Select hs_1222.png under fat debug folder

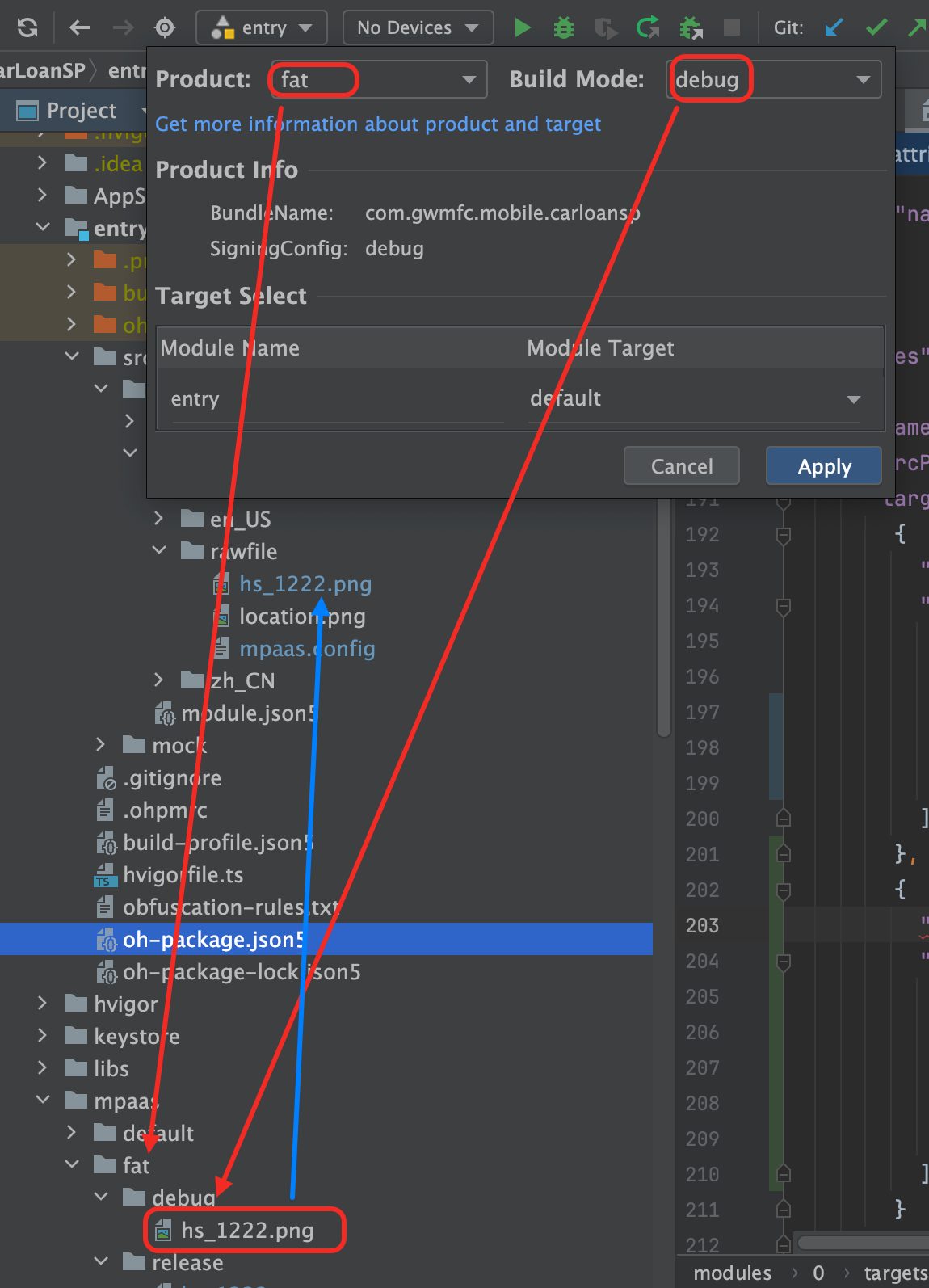[x=246, y=1230]
